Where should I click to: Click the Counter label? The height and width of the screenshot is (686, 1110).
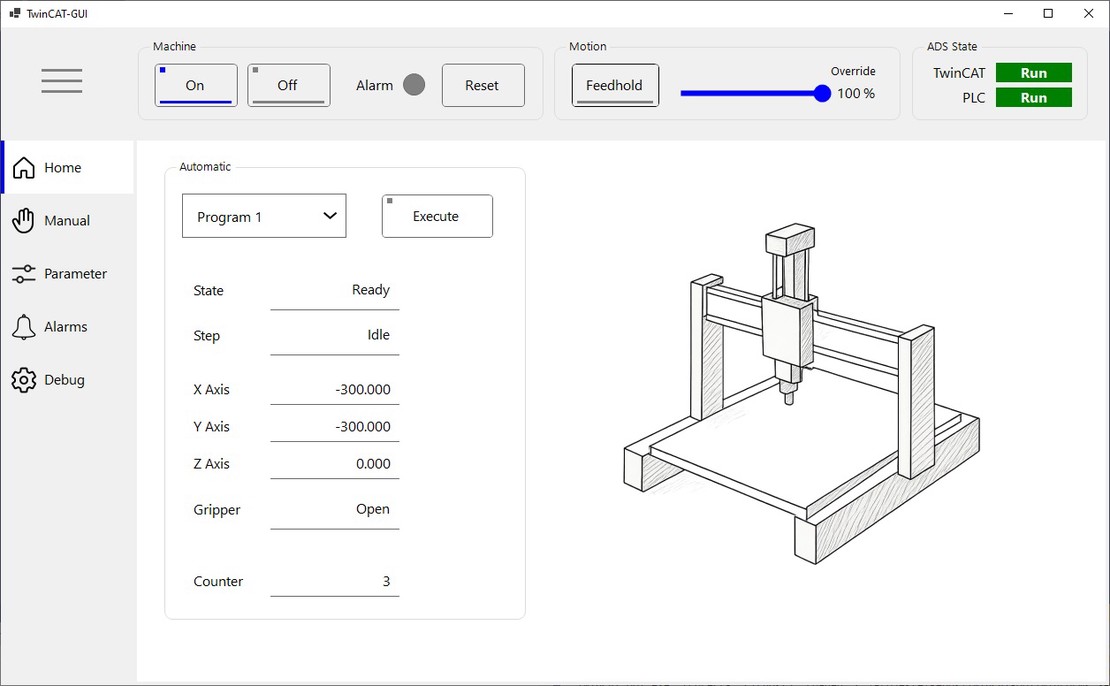[x=218, y=581]
